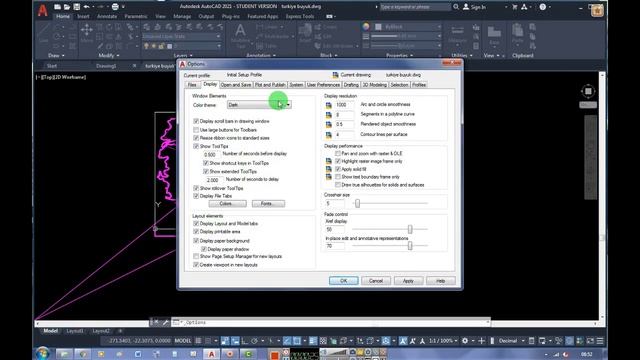Click the command line customize wrench icon
The width and height of the screenshot is (640, 360).
(165, 322)
